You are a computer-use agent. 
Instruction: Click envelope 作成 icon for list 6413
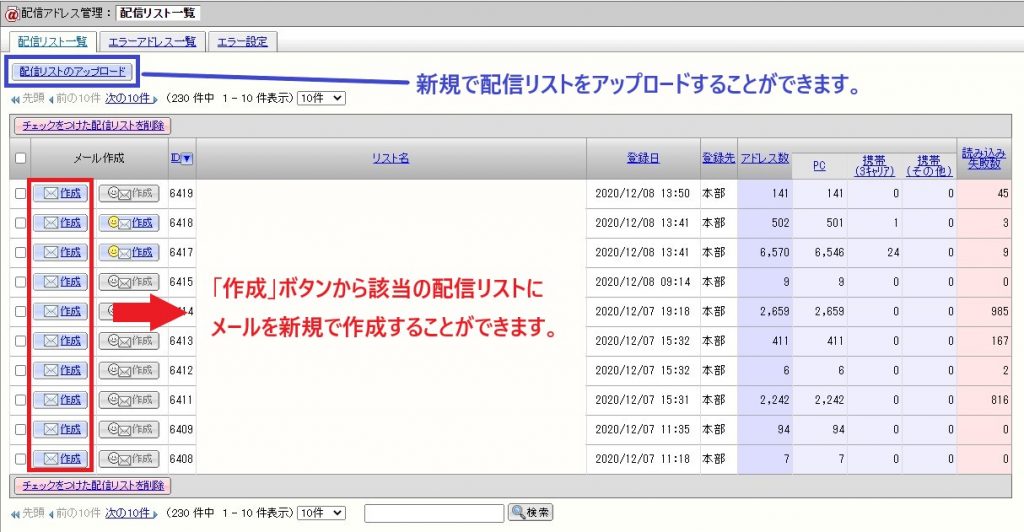(x=62, y=341)
